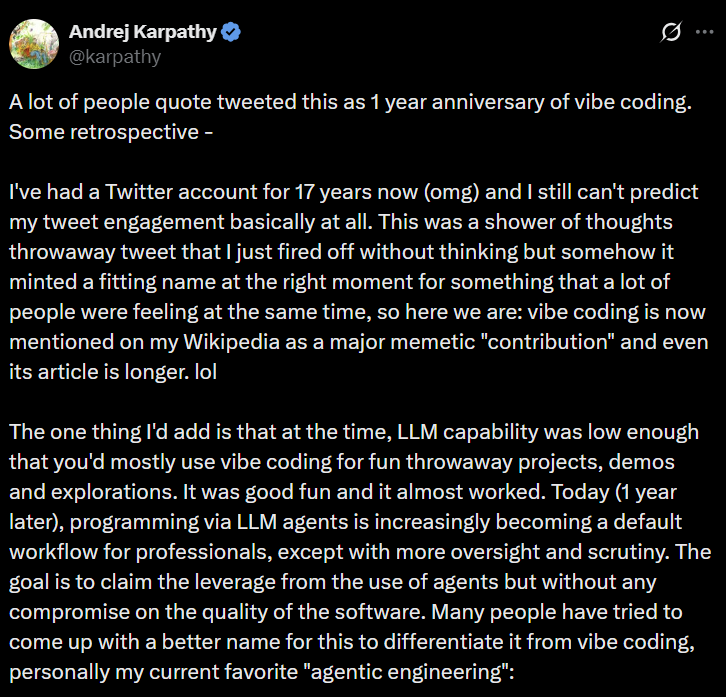This screenshot has width=726, height=697.
Task: Click the @karpathy handle
Action: 114,56
